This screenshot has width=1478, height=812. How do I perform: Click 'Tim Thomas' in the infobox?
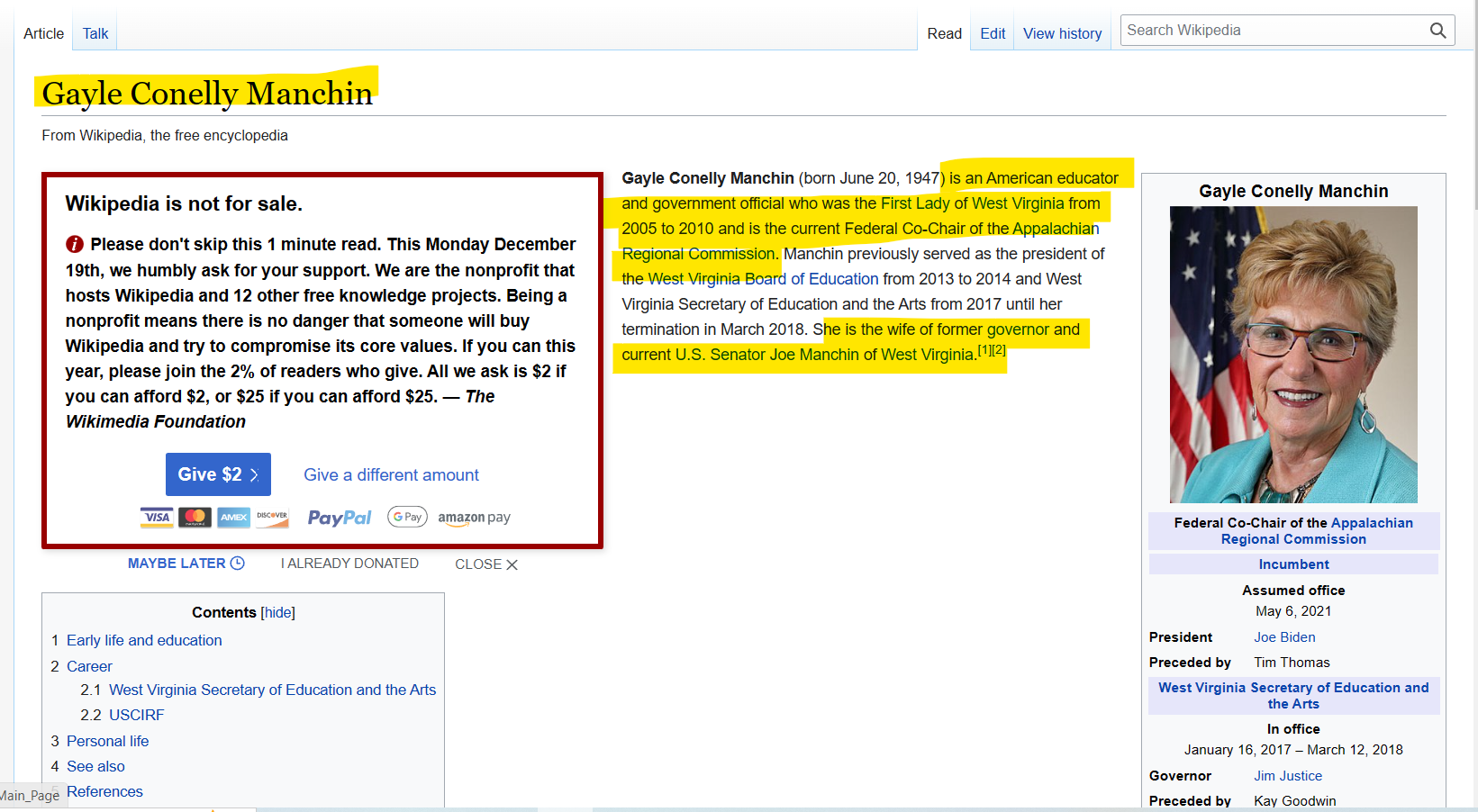[x=1292, y=663]
